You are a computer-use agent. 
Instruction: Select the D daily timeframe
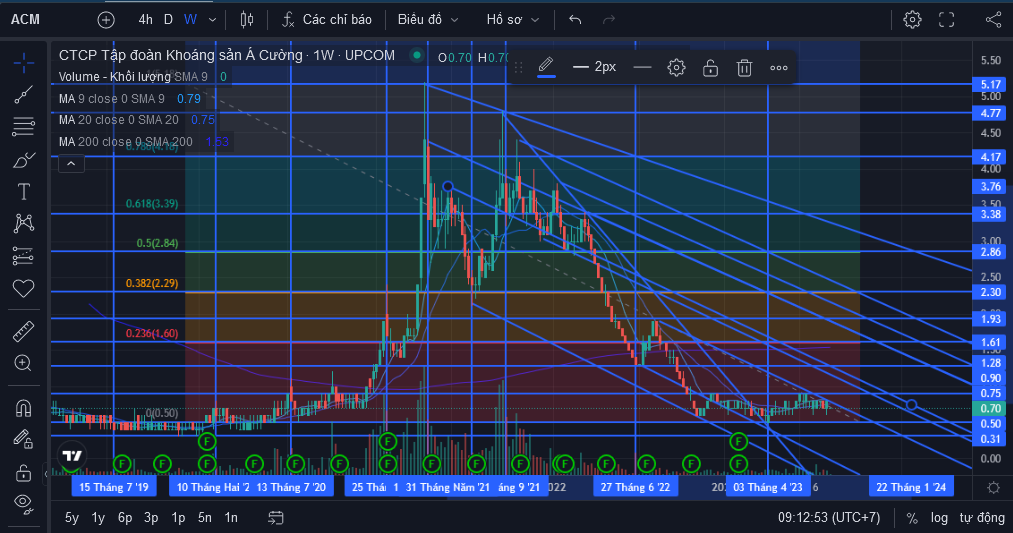[x=168, y=19]
